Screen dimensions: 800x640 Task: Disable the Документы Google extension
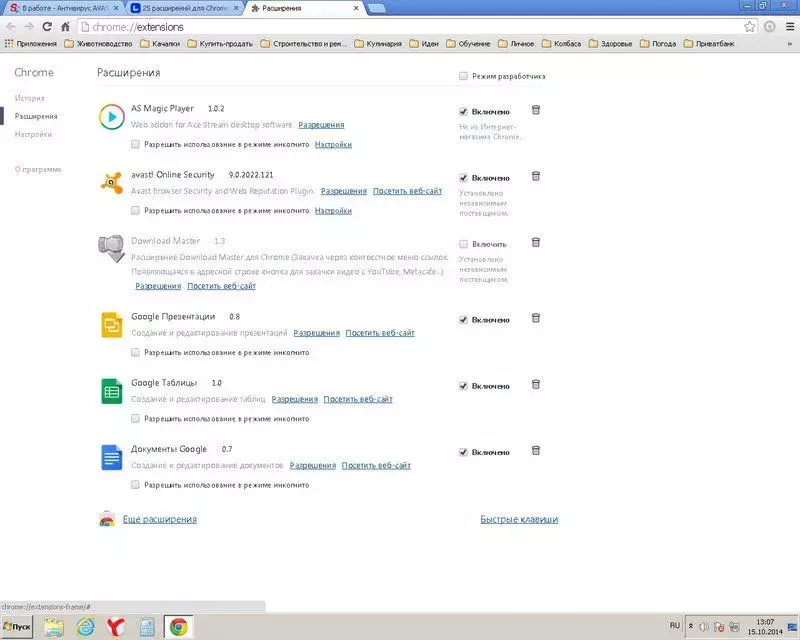463,452
